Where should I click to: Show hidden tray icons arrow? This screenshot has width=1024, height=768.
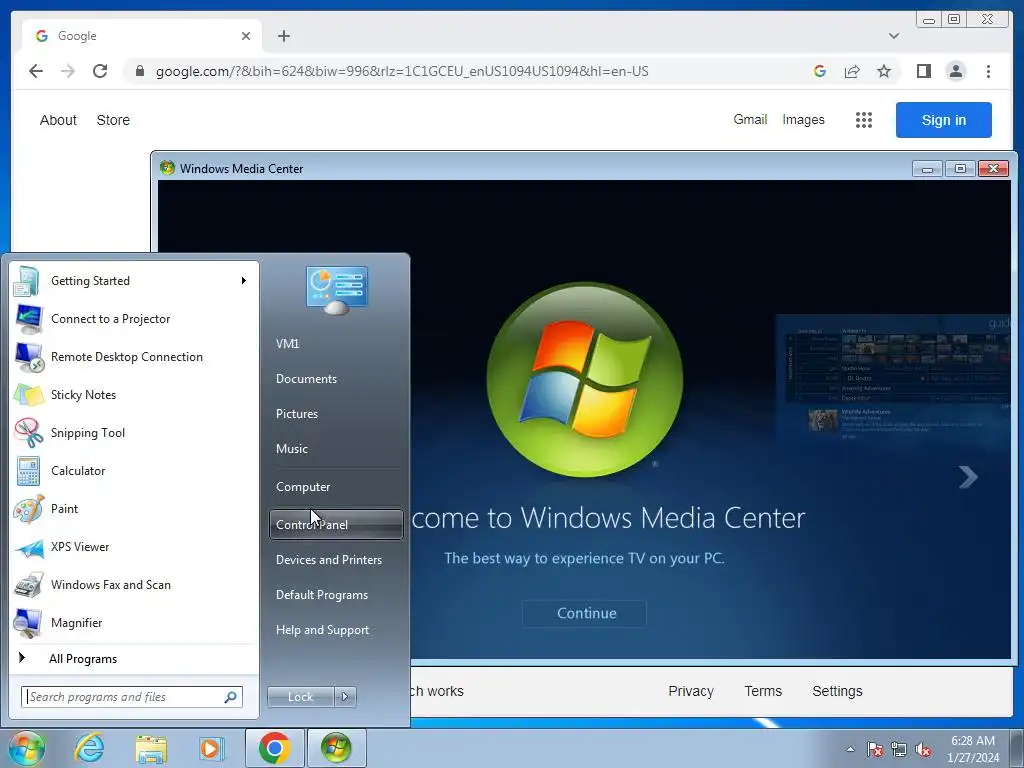850,749
